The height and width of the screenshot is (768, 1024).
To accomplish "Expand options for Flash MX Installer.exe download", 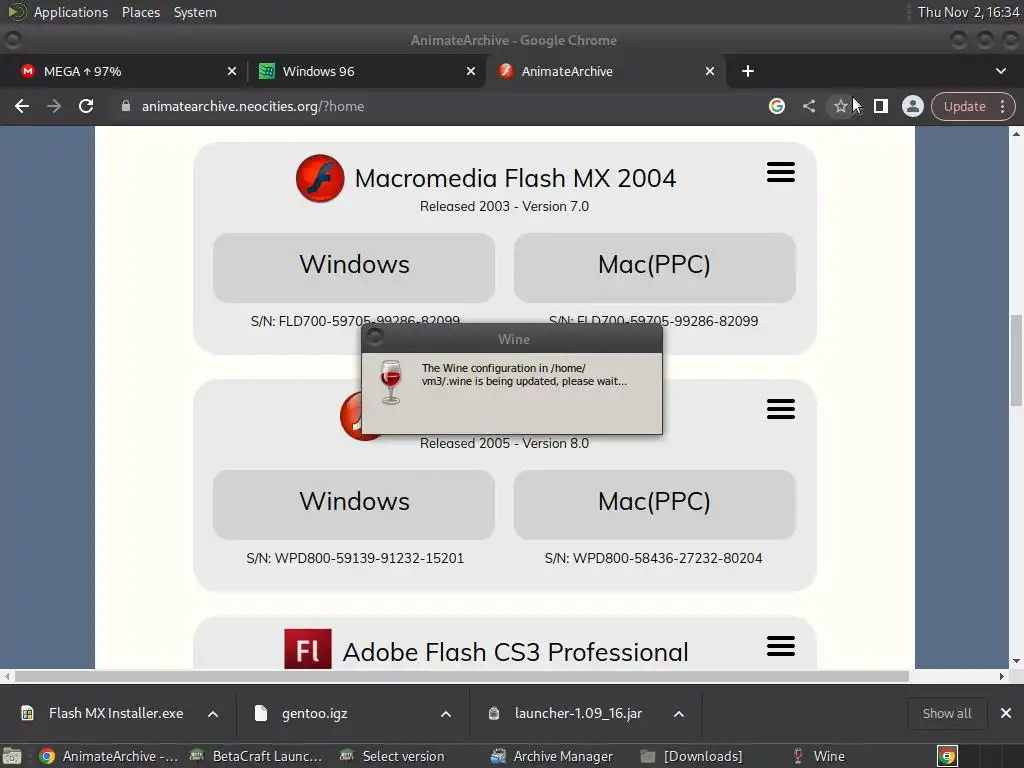I will [x=213, y=714].
